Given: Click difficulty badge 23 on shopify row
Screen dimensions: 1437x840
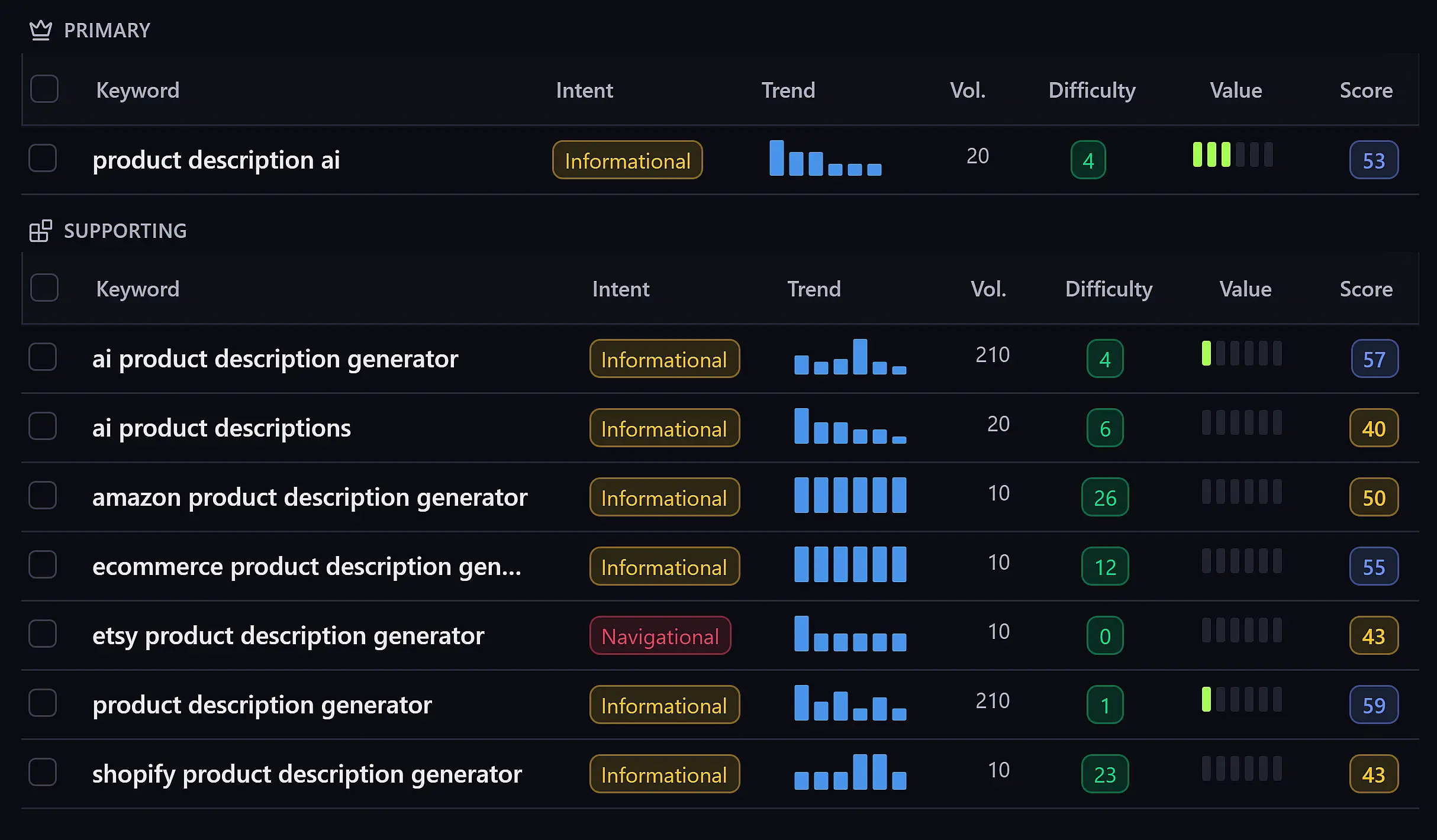Looking at the screenshot, I should point(1105,774).
